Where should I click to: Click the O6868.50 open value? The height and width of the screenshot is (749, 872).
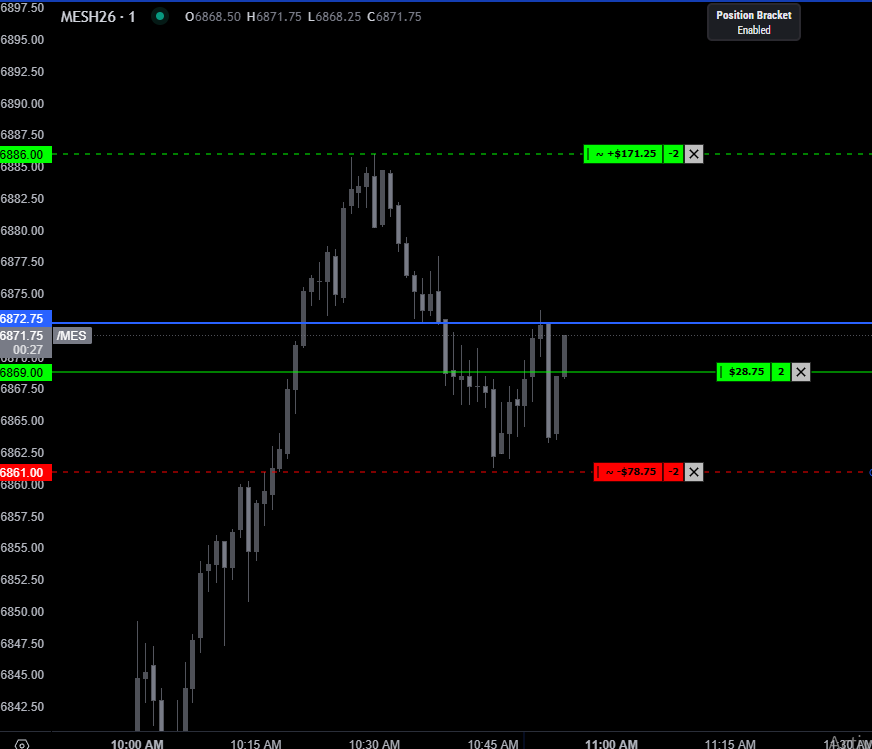tap(212, 17)
